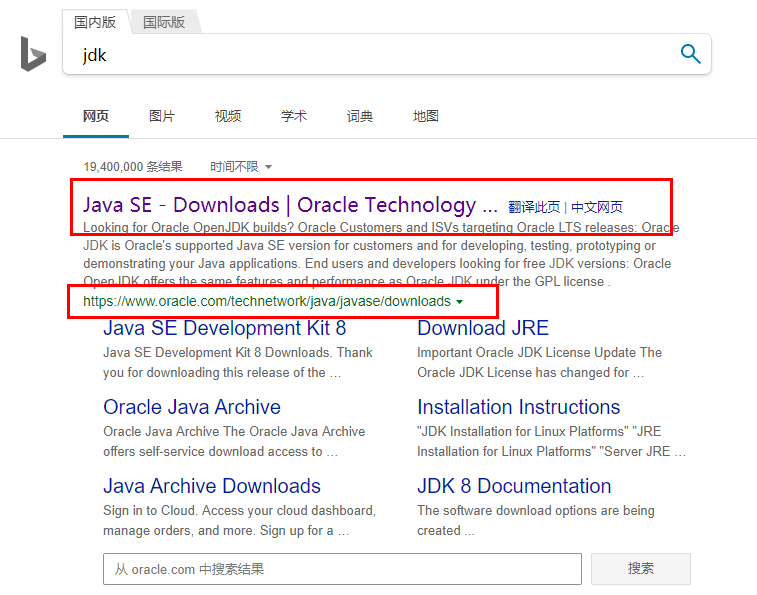Select the 网页 results tab
757x595 pixels.
pos(96,116)
